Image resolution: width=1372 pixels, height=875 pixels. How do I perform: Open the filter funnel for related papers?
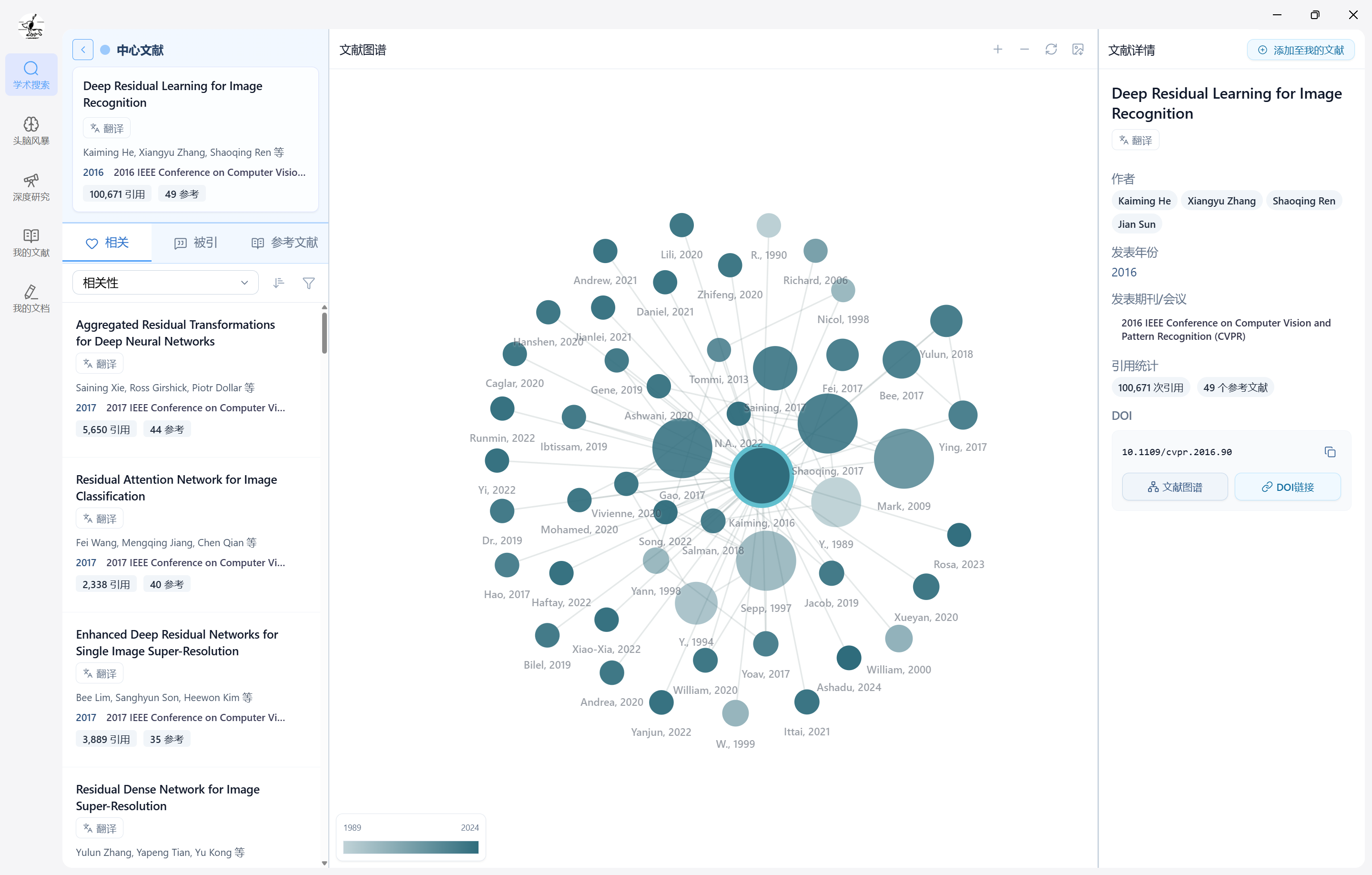click(x=308, y=283)
